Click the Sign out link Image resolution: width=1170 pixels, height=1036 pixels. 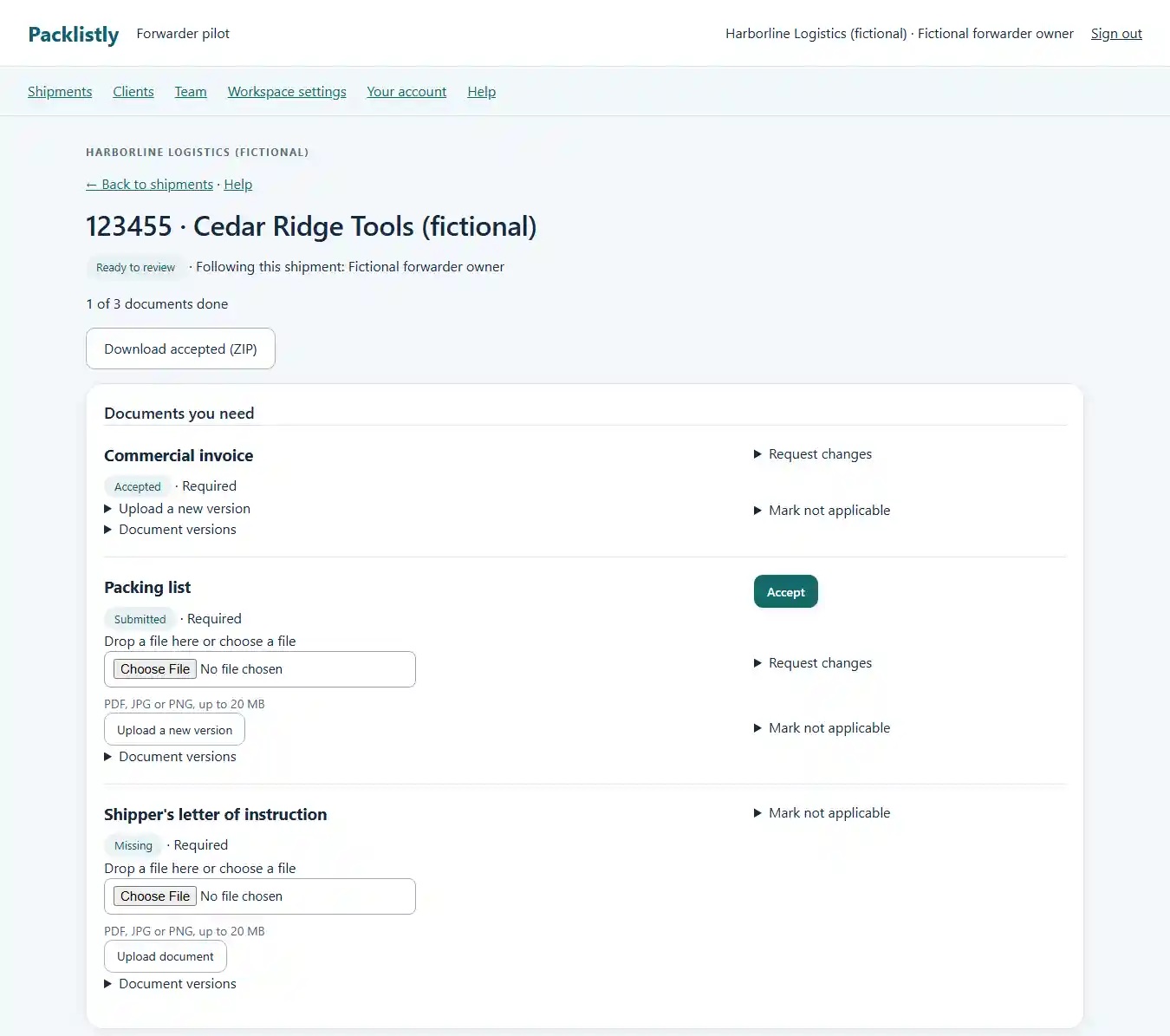[x=1116, y=34]
